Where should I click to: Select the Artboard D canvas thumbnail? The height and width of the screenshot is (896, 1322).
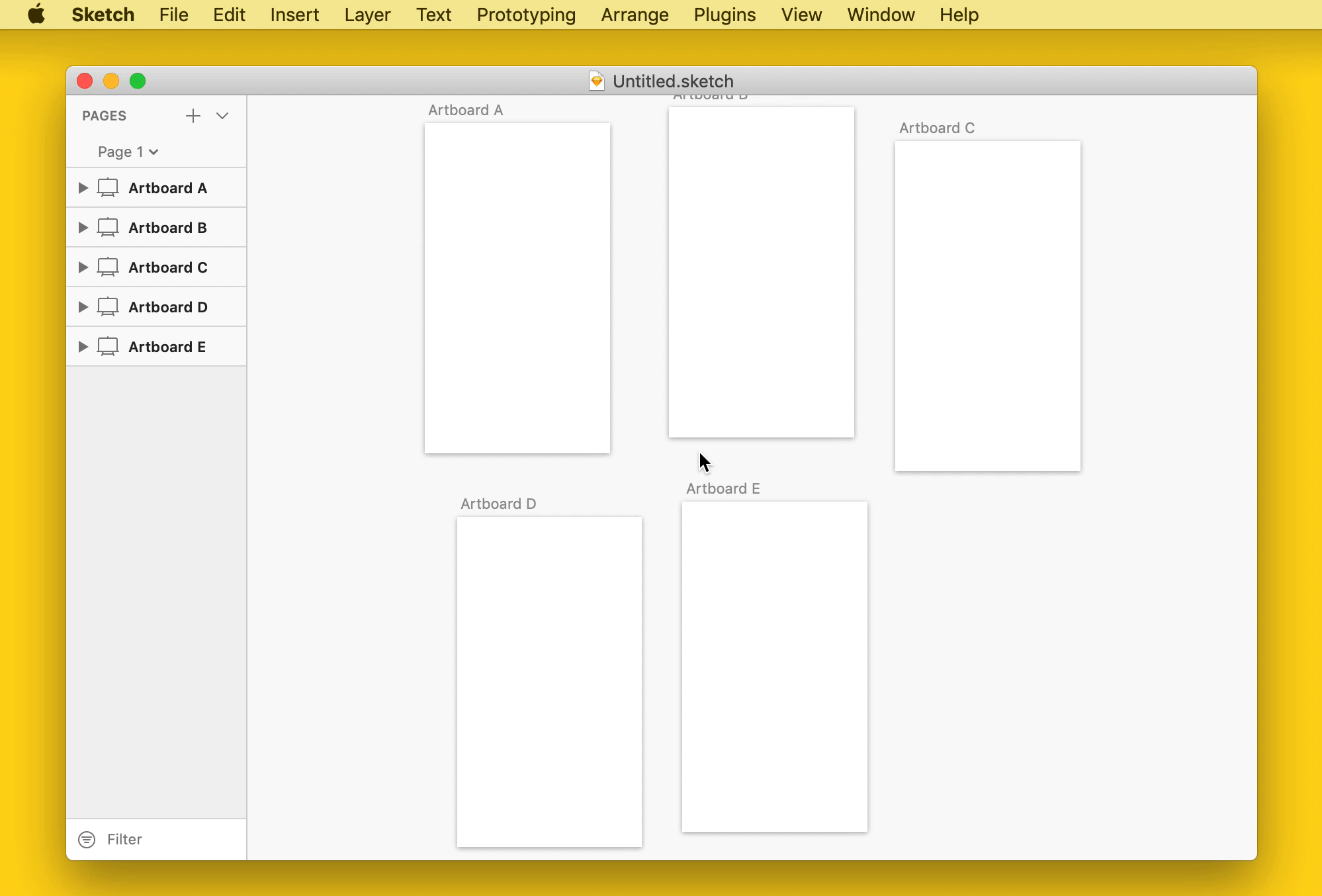[x=549, y=682]
